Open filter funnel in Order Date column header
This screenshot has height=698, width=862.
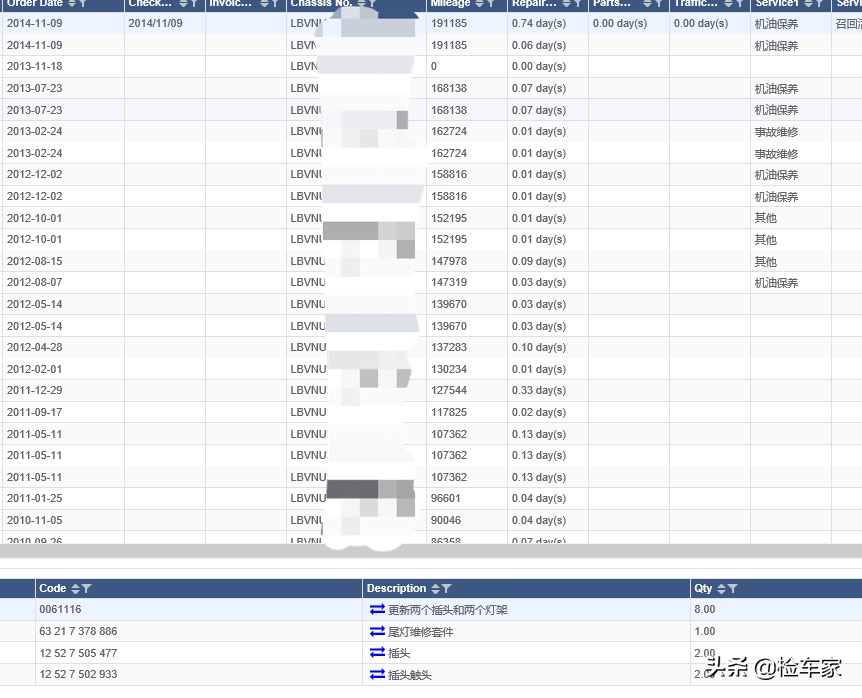click(x=83, y=4)
